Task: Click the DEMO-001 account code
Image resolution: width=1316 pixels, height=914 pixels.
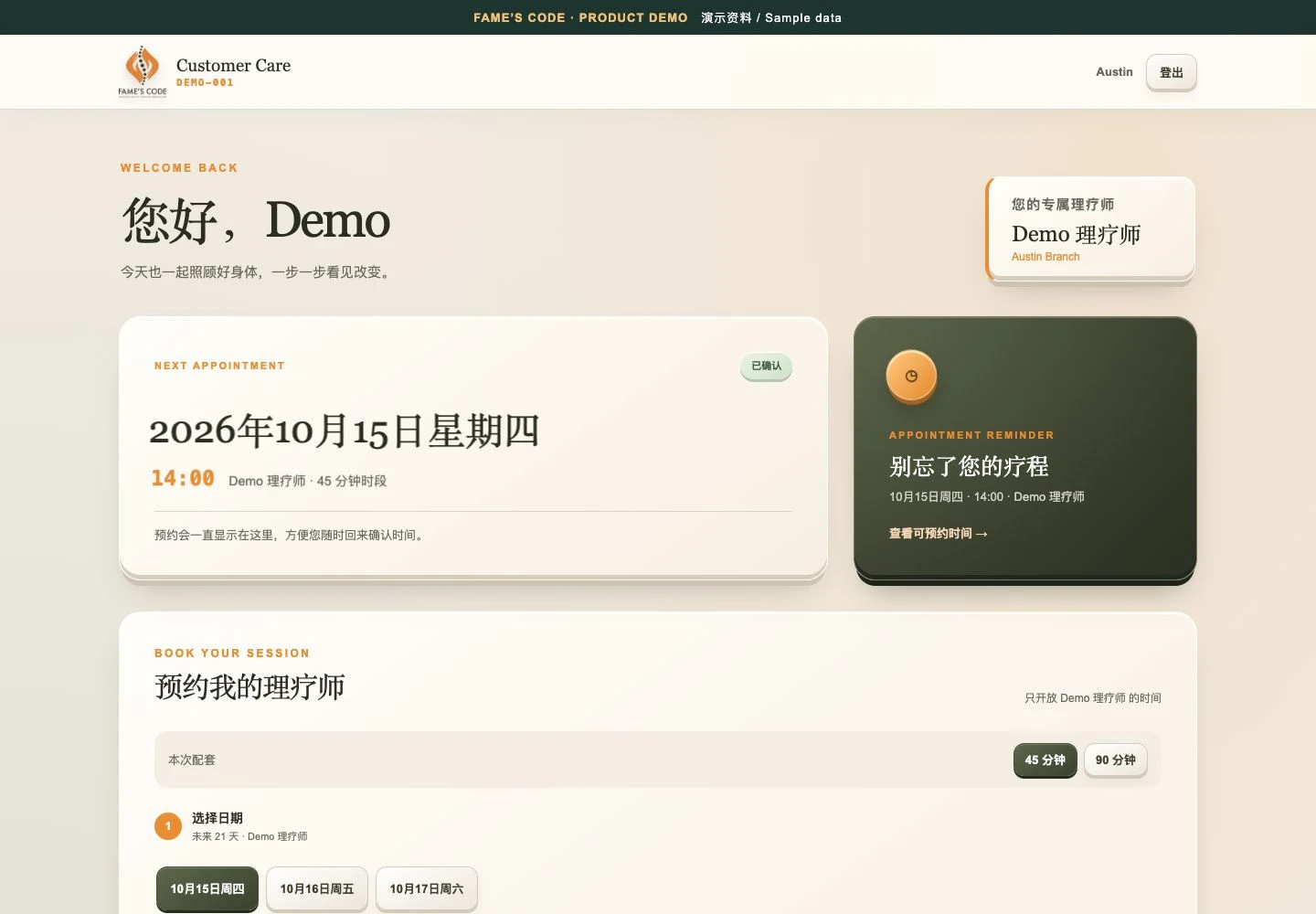Action: pos(205,82)
